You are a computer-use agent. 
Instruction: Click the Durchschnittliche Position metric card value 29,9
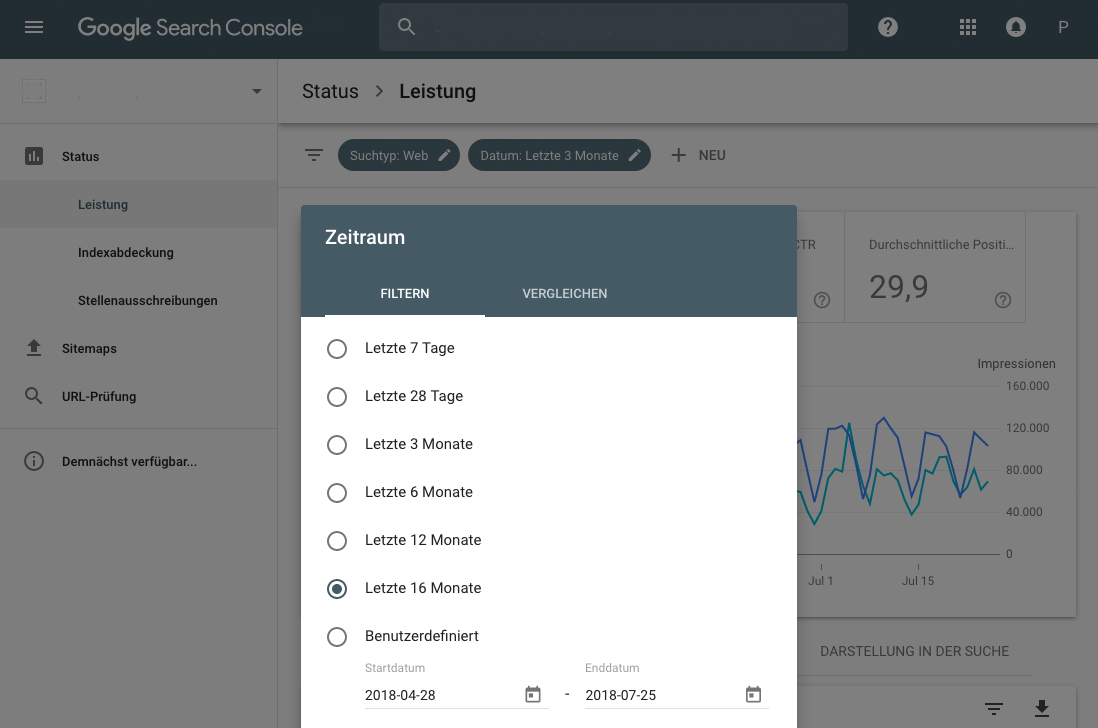coord(898,286)
